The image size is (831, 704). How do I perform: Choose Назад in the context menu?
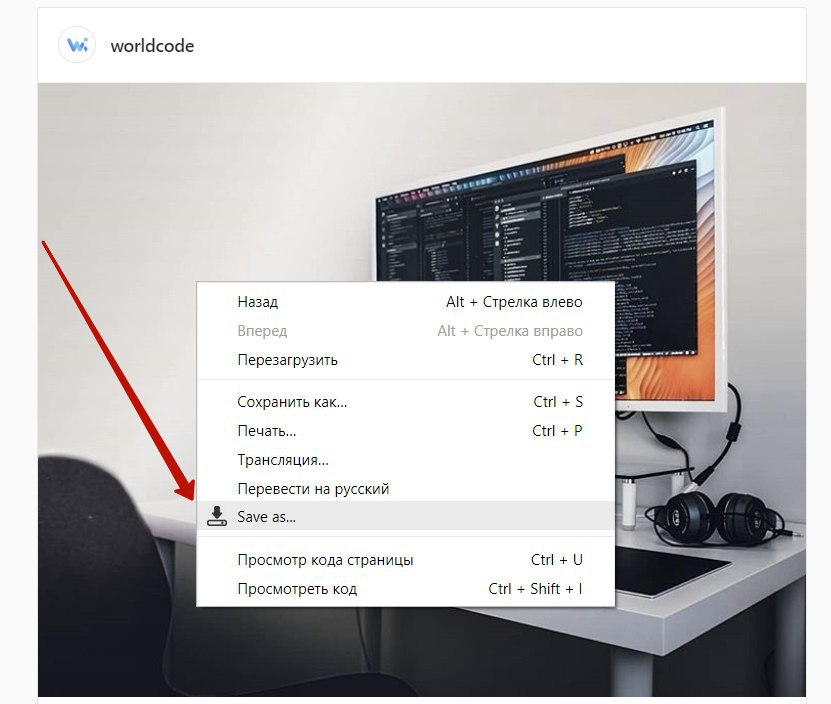tap(405, 302)
